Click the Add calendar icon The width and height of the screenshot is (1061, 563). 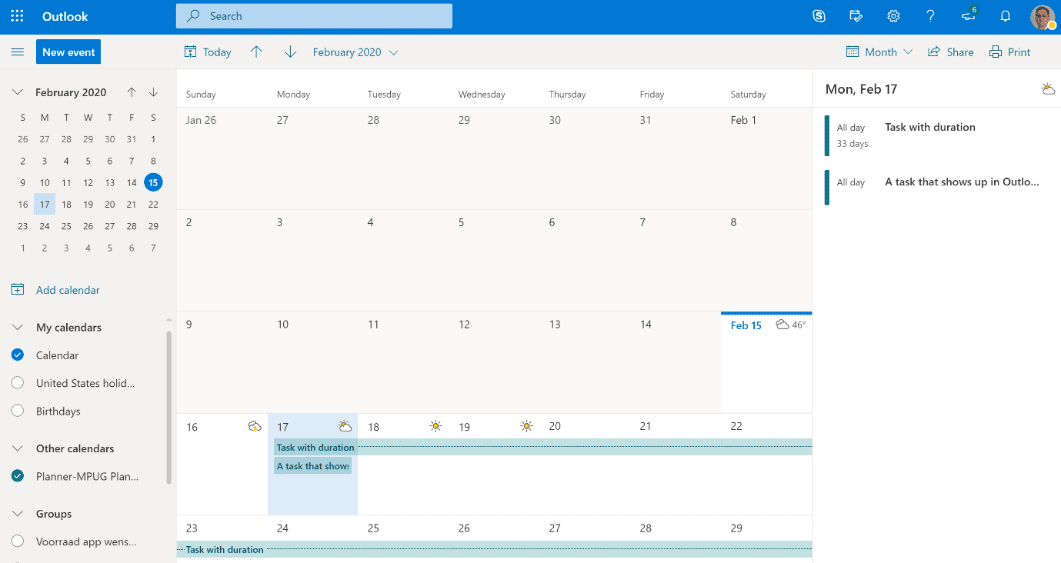coord(18,290)
